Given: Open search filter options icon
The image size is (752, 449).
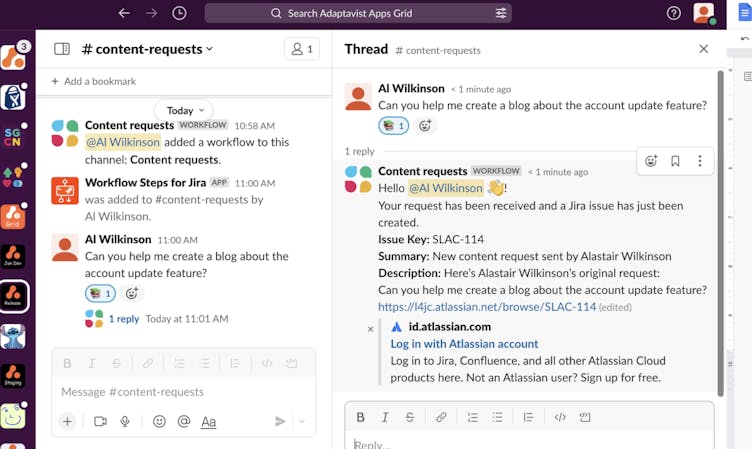Looking at the screenshot, I should pyautogui.click(x=501, y=13).
